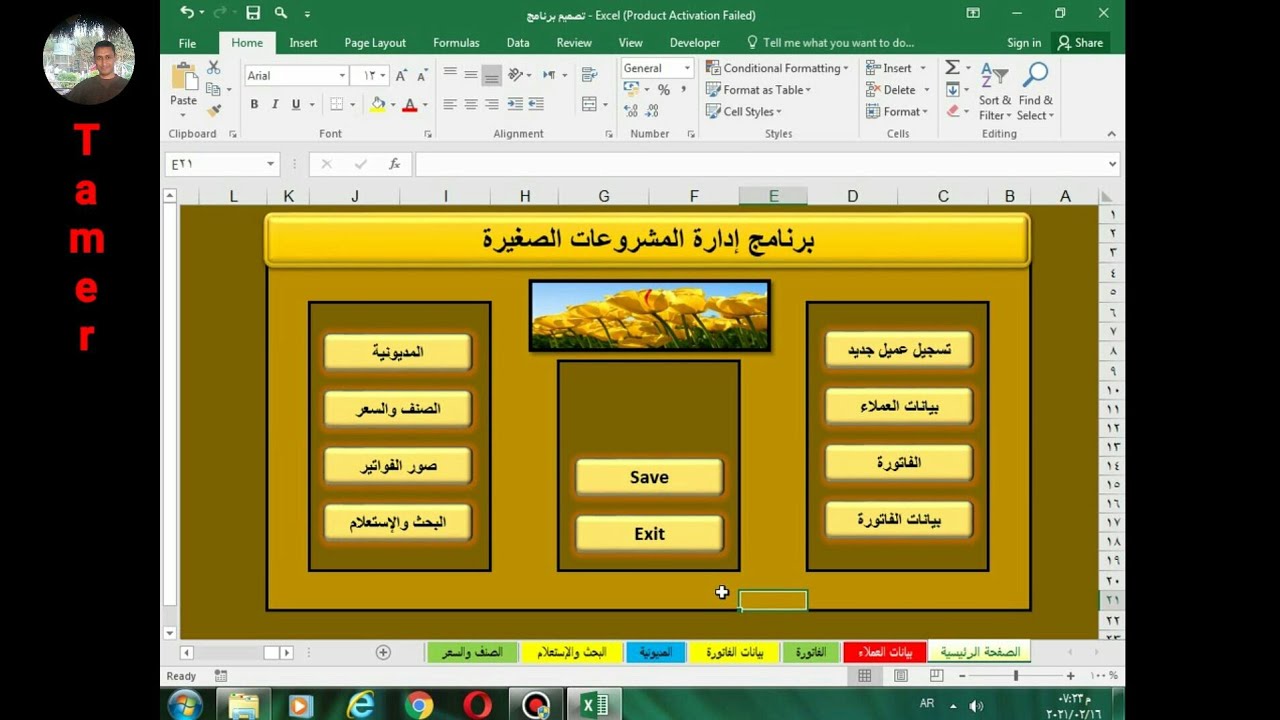Click the Save button on the sheet
The height and width of the screenshot is (720, 1280).
point(649,477)
